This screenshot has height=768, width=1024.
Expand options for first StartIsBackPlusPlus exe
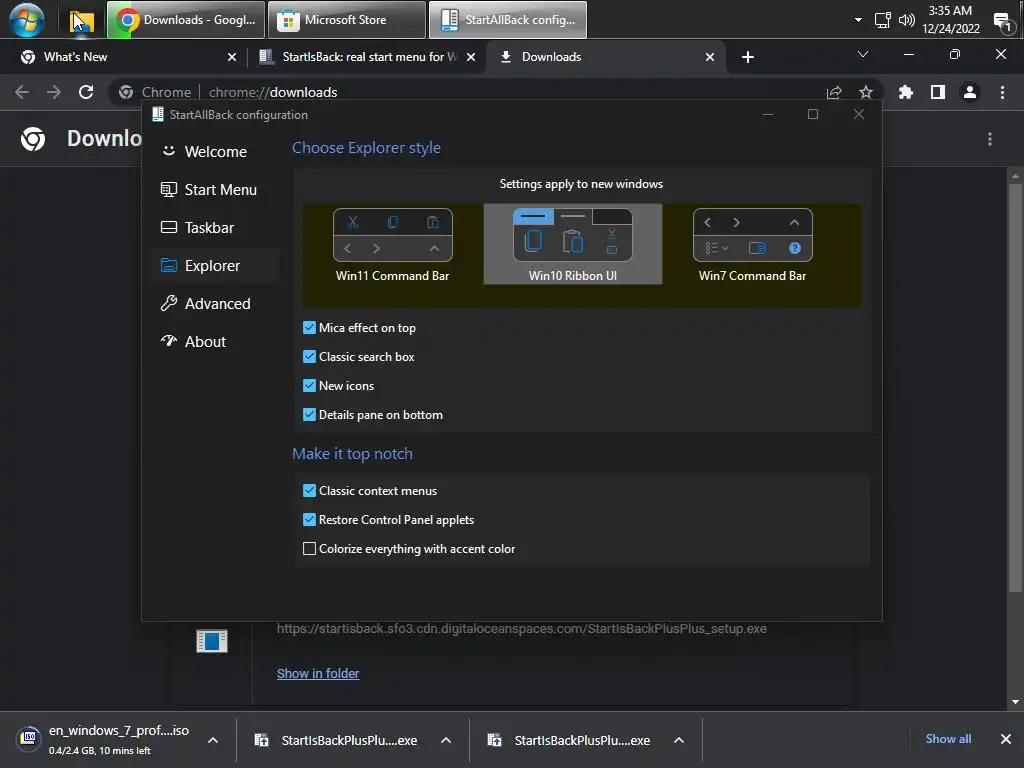pyautogui.click(x=446, y=740)
